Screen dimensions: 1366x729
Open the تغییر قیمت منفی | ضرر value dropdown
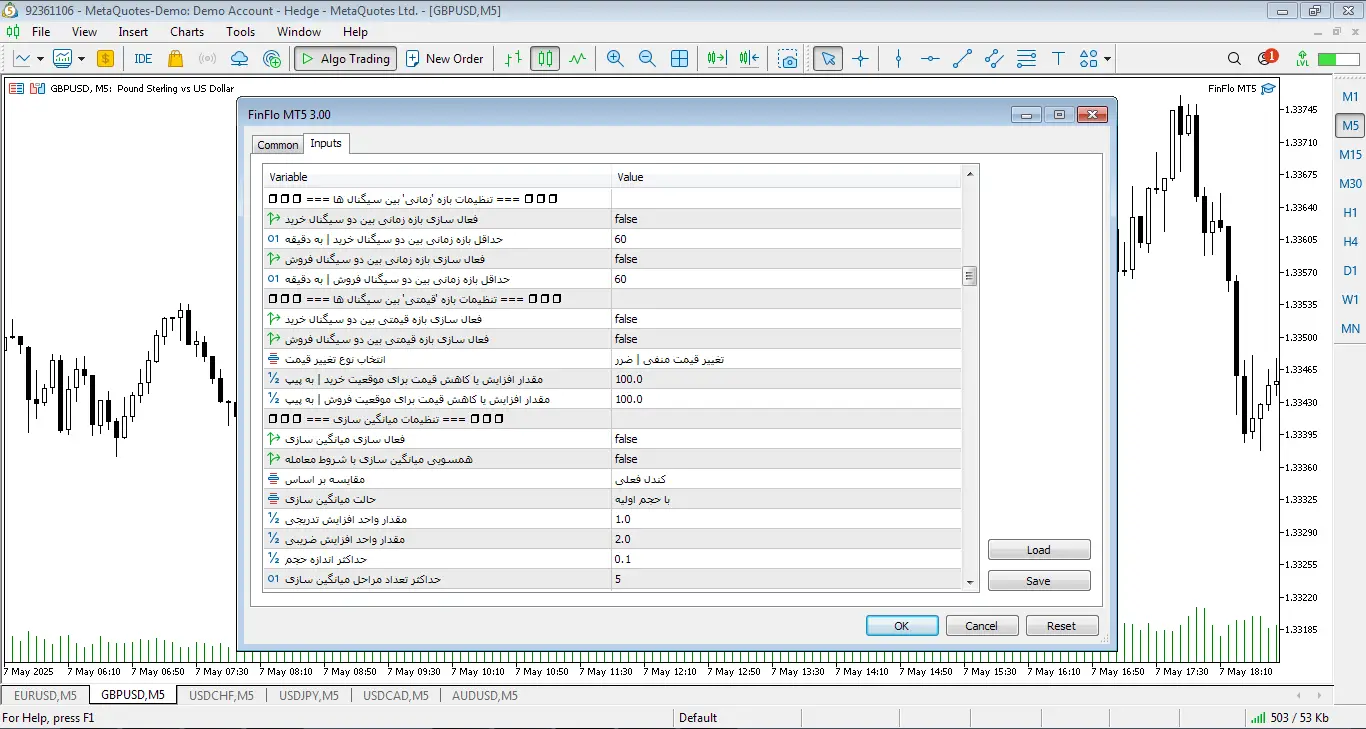click(x=786, y=359)
